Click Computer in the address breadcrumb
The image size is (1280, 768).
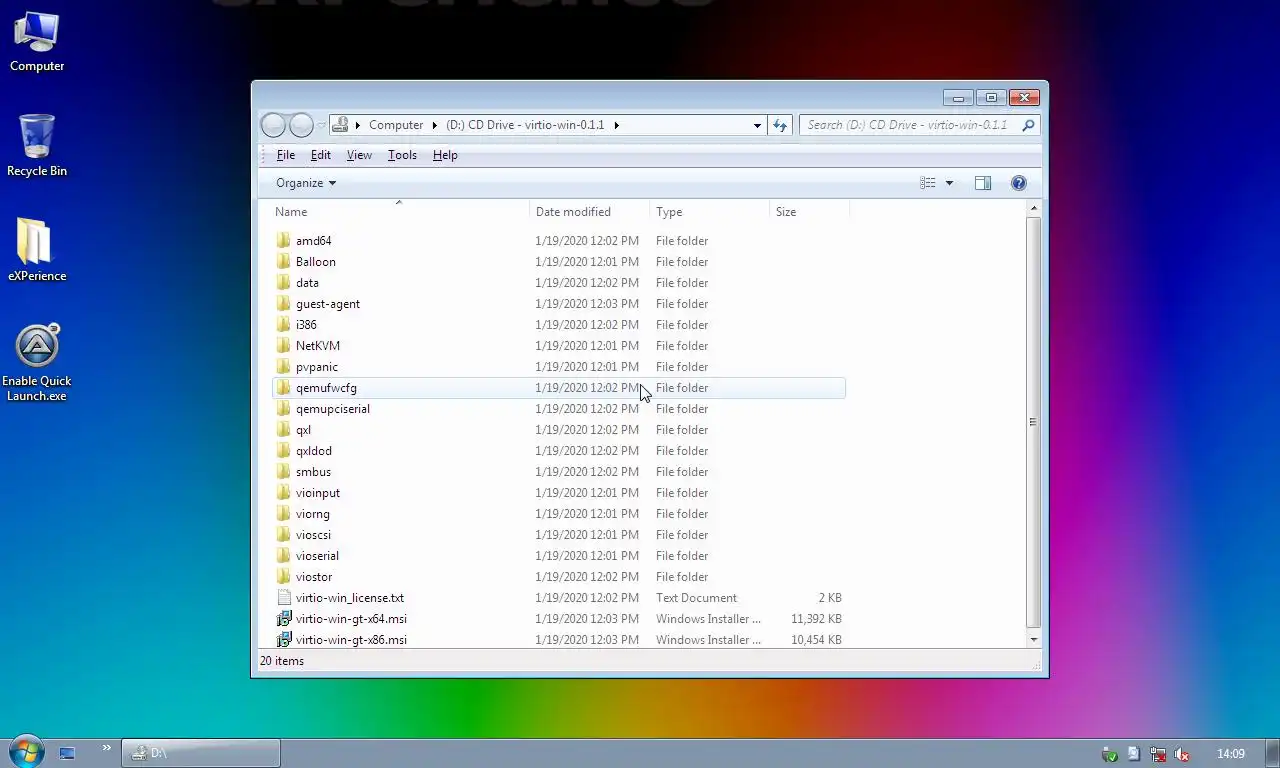pyautogui.click(x=396, y=125)
